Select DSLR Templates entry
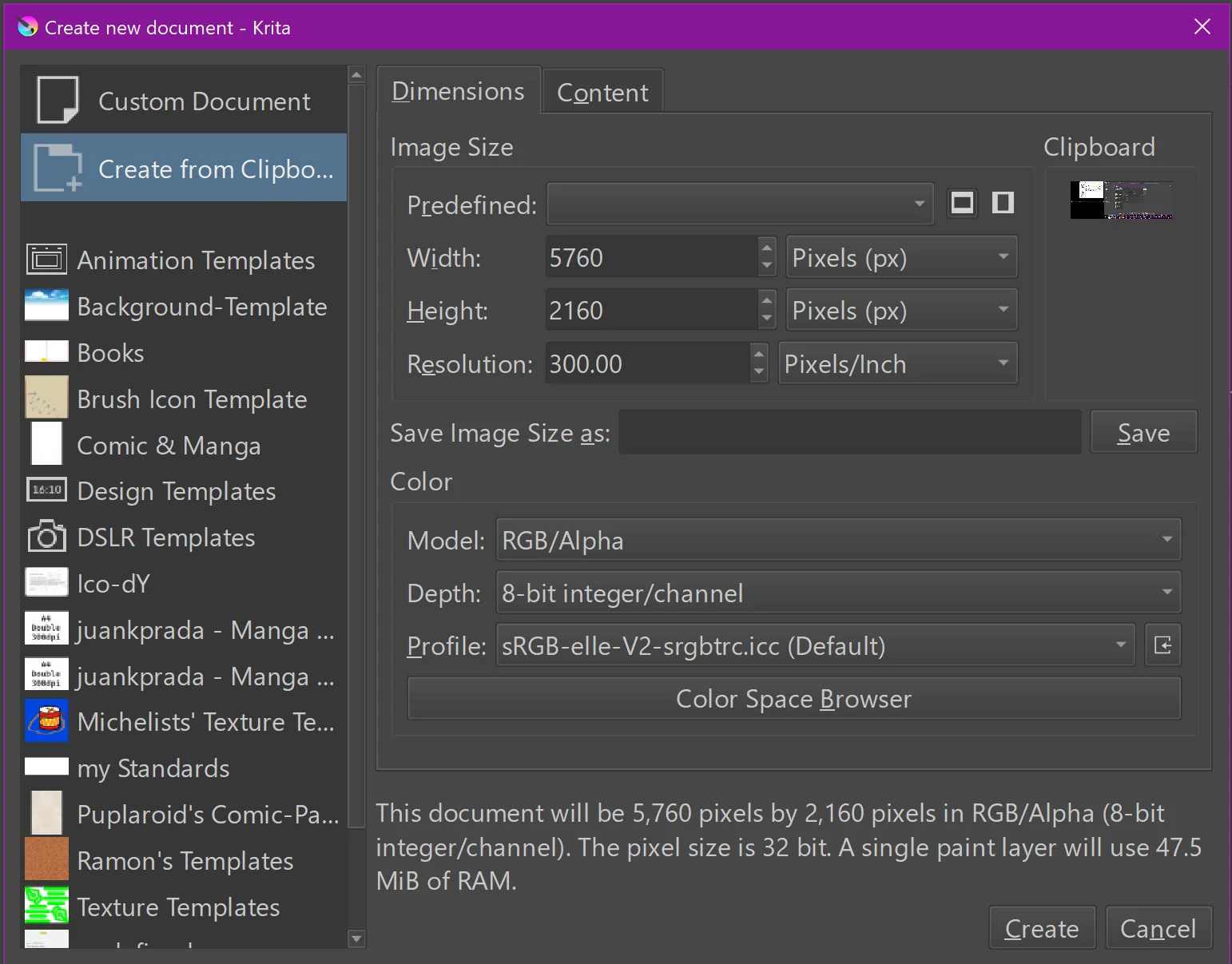The image size is (1232, 964). click(x=184, y=537)
